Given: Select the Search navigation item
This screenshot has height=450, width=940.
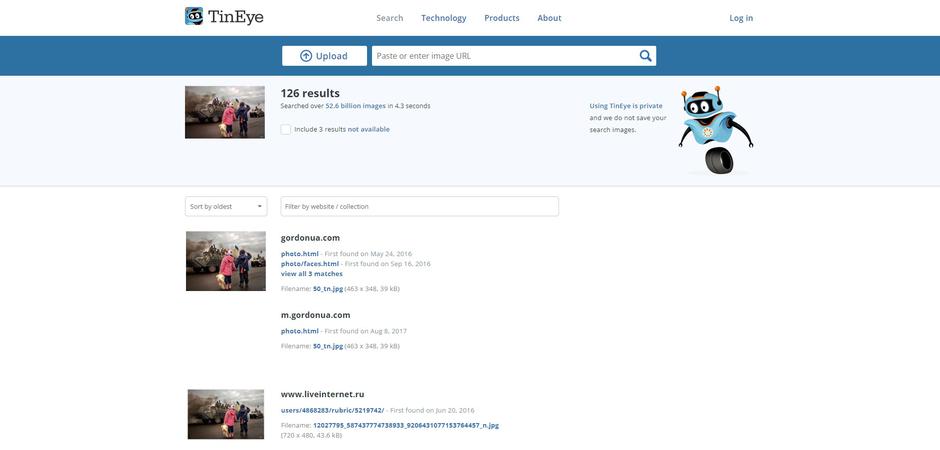Looking at the screenshot, I should pos(389,18).
